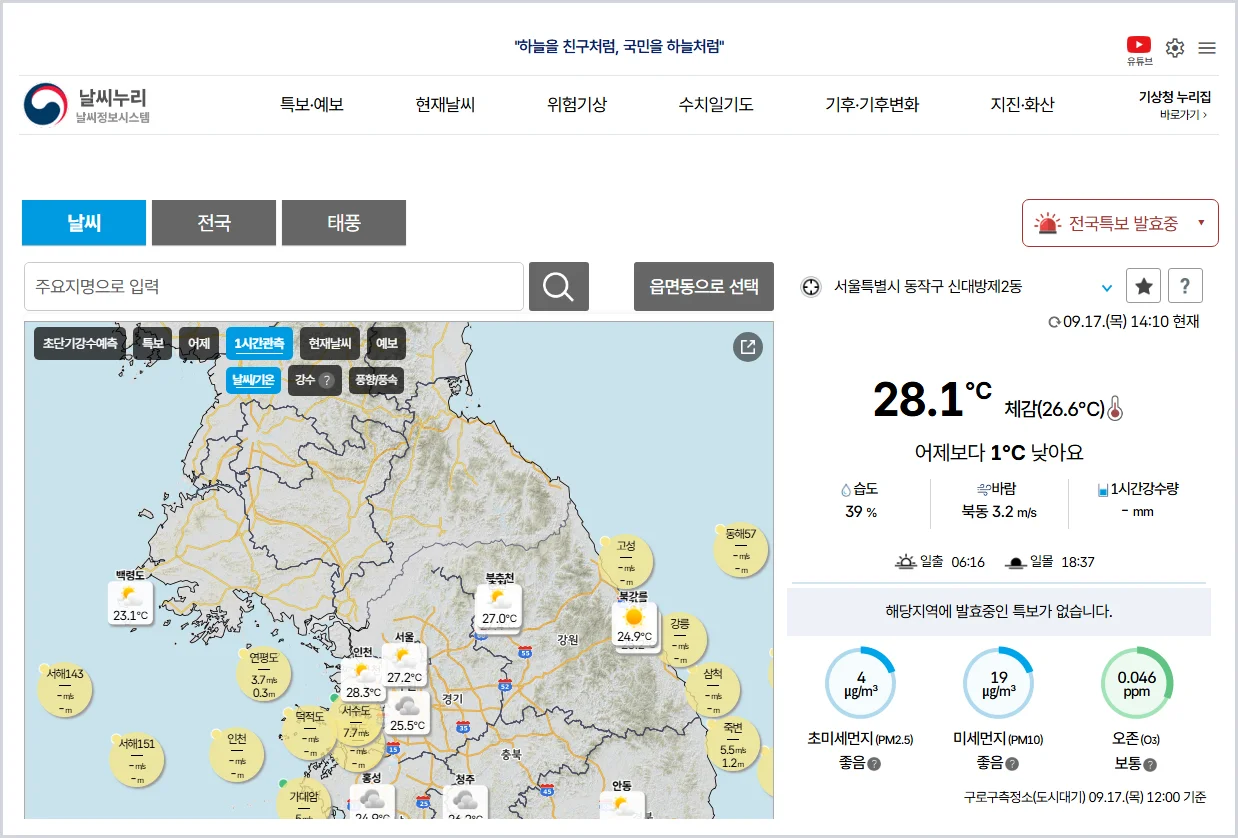Switch to the 태풍 tab
The width and height of the screenshot is (1238, 838).
344,223
